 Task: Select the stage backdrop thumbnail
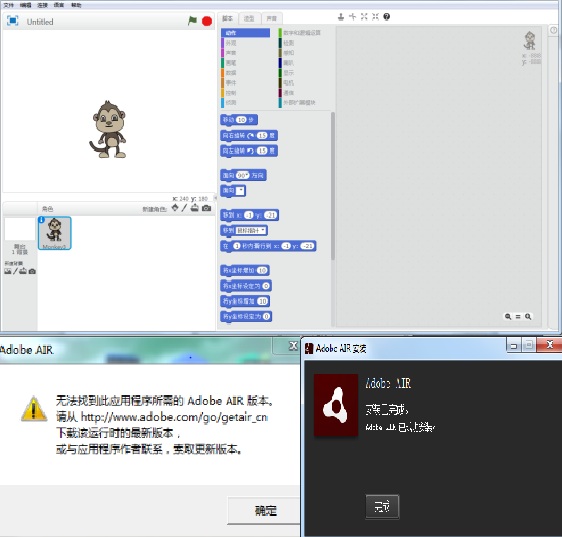(19, 229)
